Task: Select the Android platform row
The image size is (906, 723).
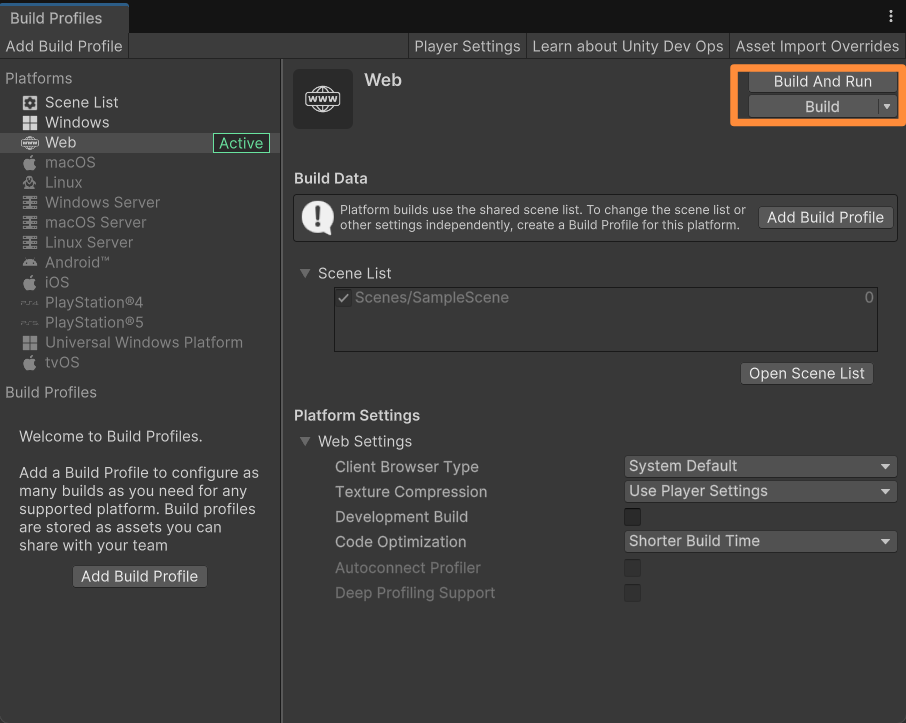Action: [x=140, y=263]
